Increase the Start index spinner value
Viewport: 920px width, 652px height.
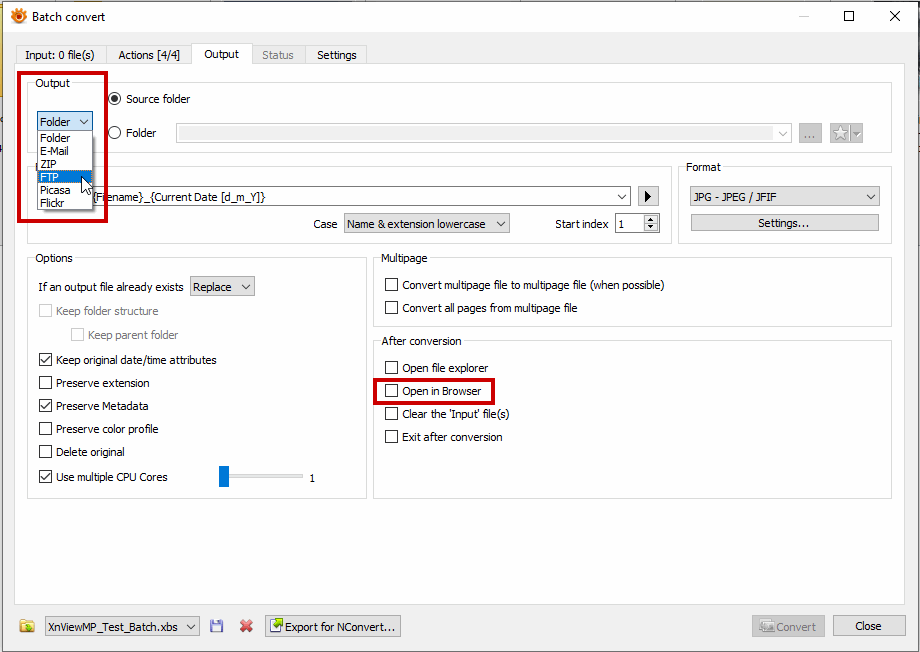[x=652, y=219]
